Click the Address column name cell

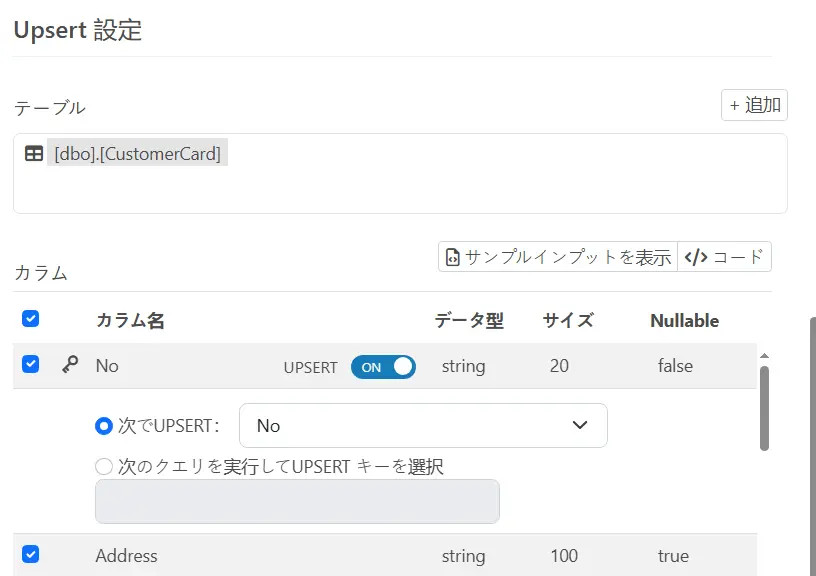coord(126,556)
